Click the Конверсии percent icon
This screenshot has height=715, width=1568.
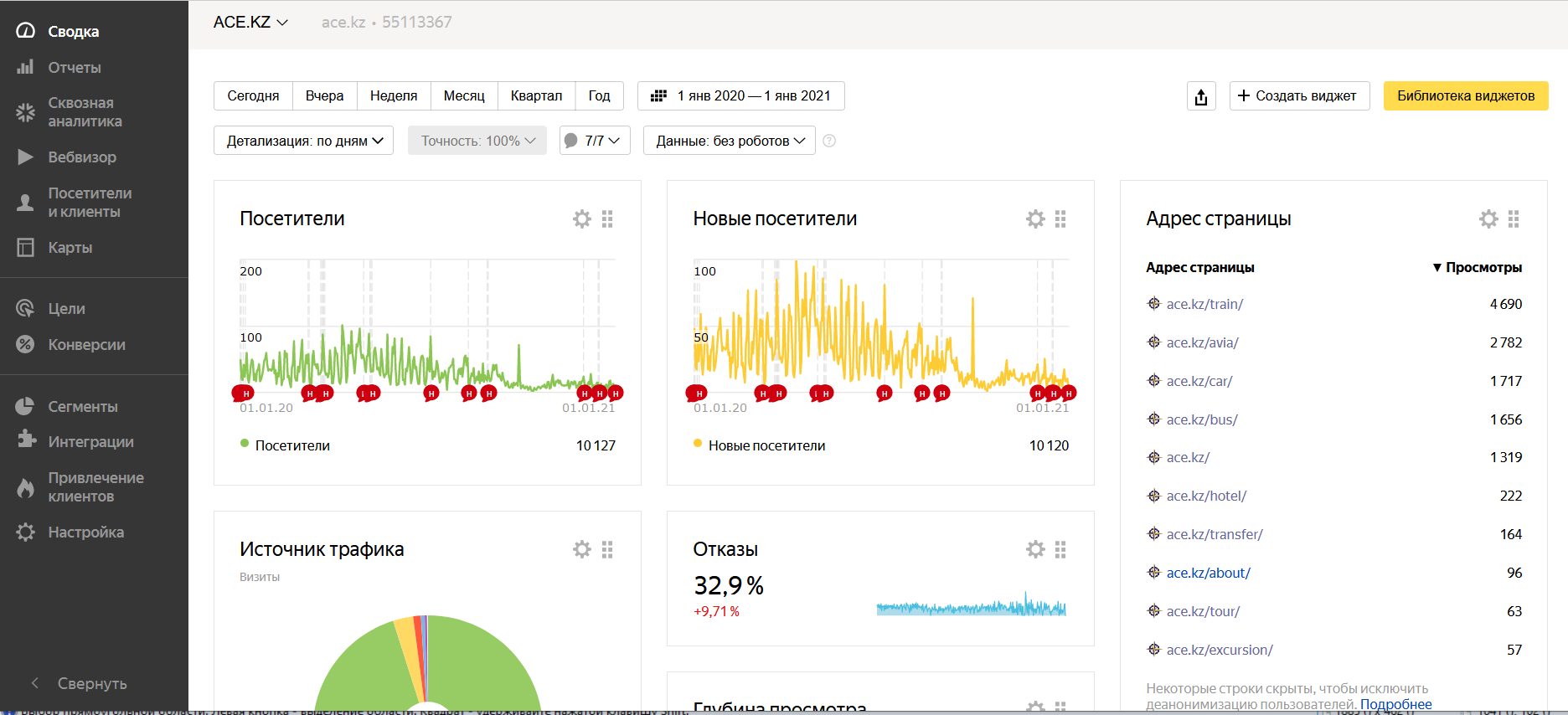pyautogui.click(x=26, y=344)
